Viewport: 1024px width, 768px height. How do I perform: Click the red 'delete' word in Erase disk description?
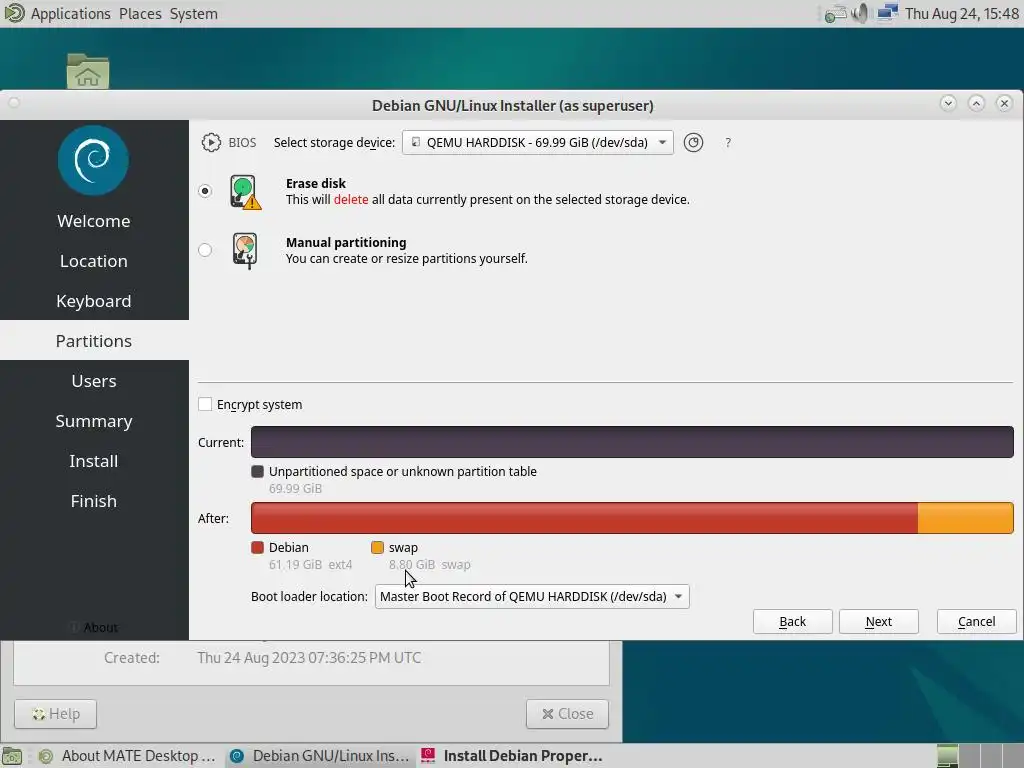(x=351, y=199)
